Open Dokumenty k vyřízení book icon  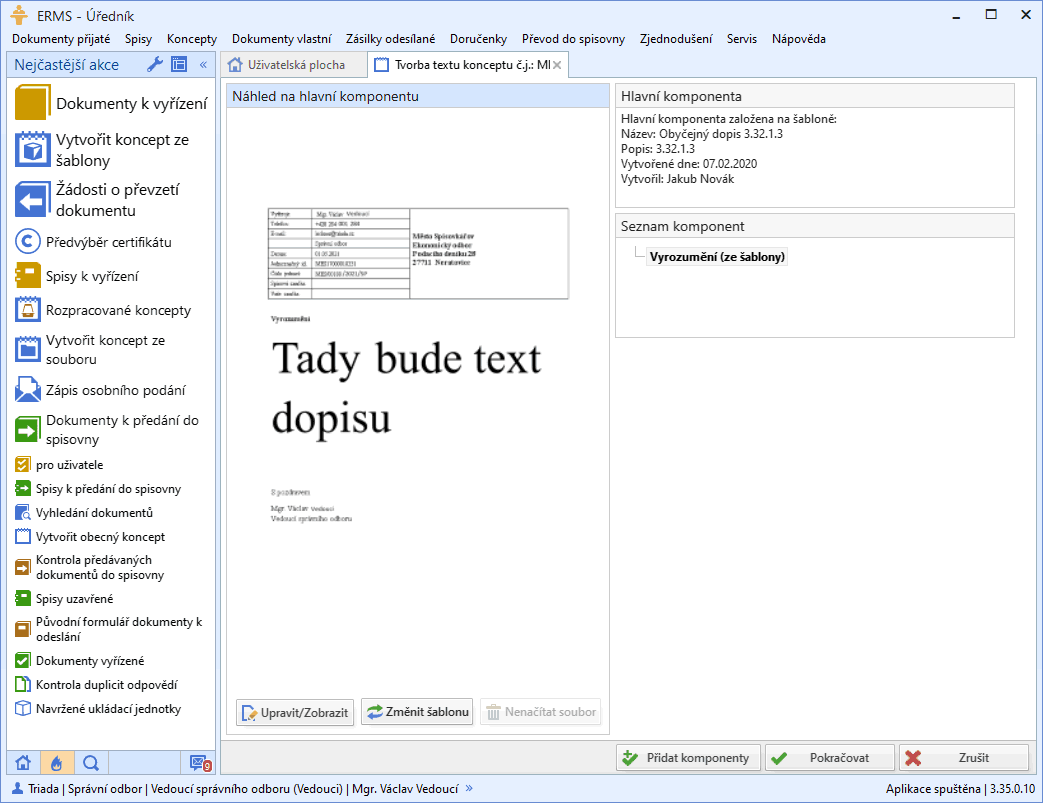(32, 103)
